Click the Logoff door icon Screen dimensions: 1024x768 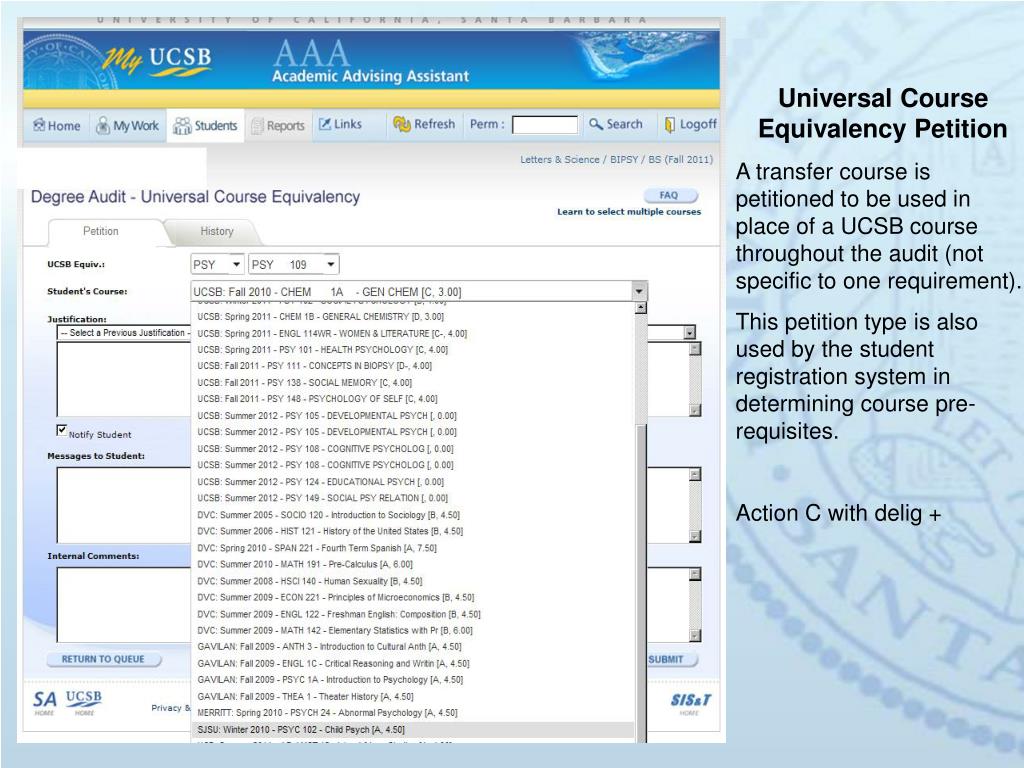(669, 125)
